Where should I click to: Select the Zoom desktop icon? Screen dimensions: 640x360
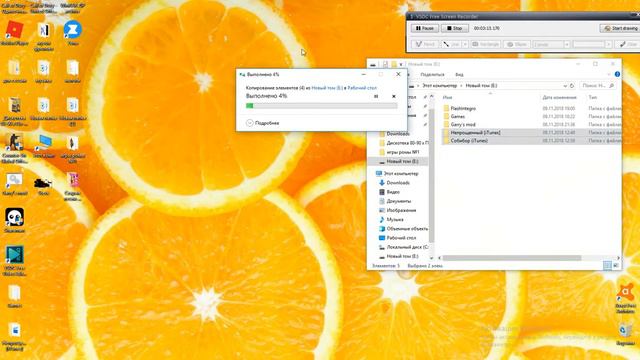tap(73, 33)
